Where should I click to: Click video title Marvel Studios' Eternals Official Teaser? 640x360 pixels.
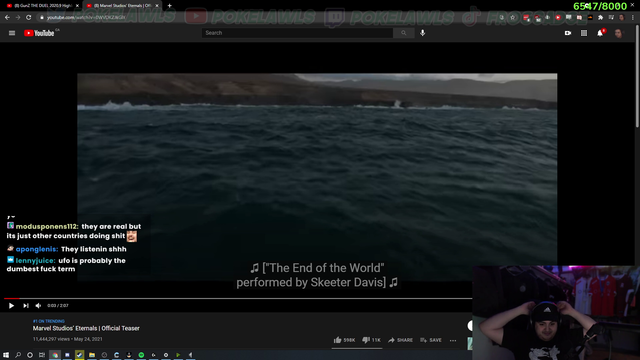pos(86,328)
